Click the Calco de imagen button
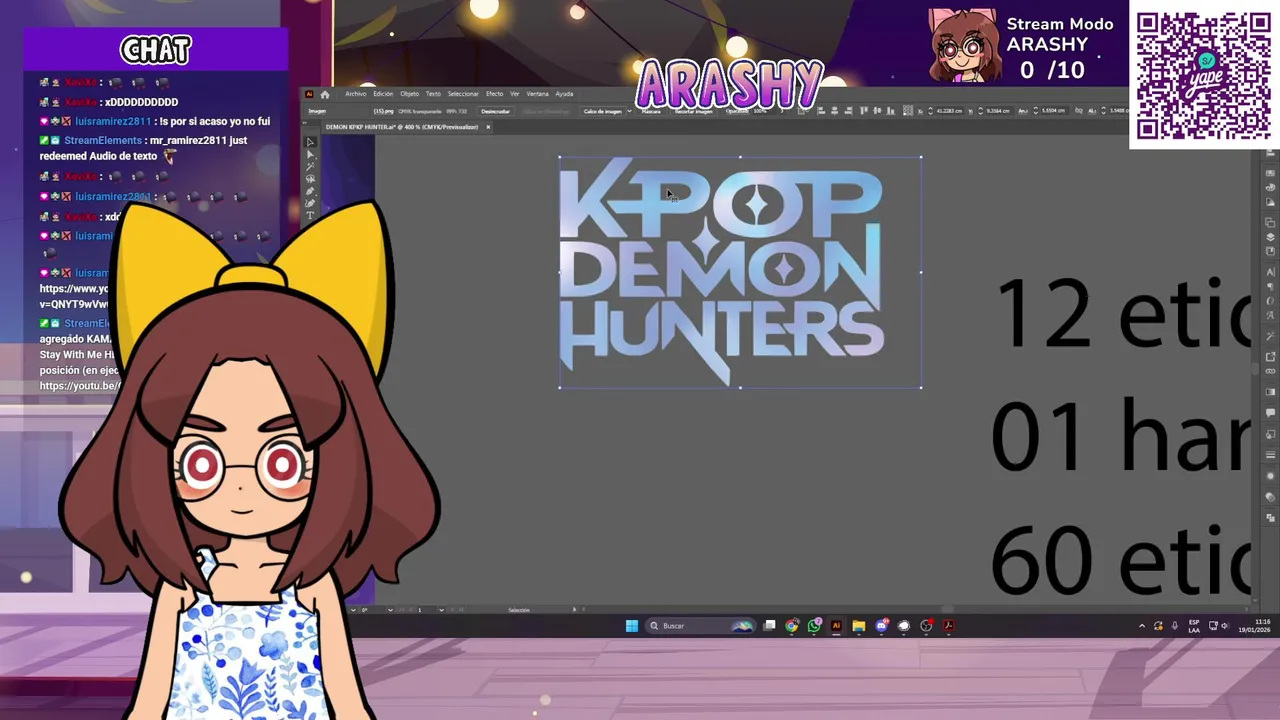Image resolution: width=1280 pixels, height=720 pixels. coord(603,111)
